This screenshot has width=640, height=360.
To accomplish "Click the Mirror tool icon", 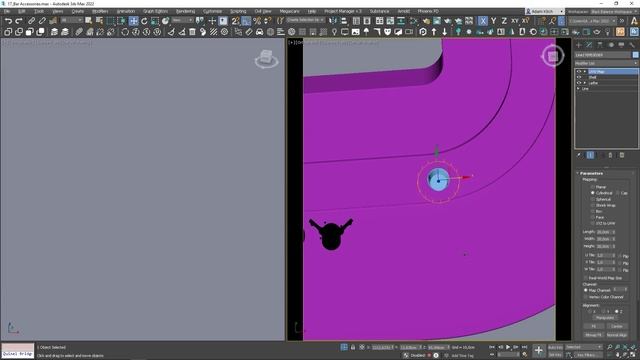I will 333,21.
